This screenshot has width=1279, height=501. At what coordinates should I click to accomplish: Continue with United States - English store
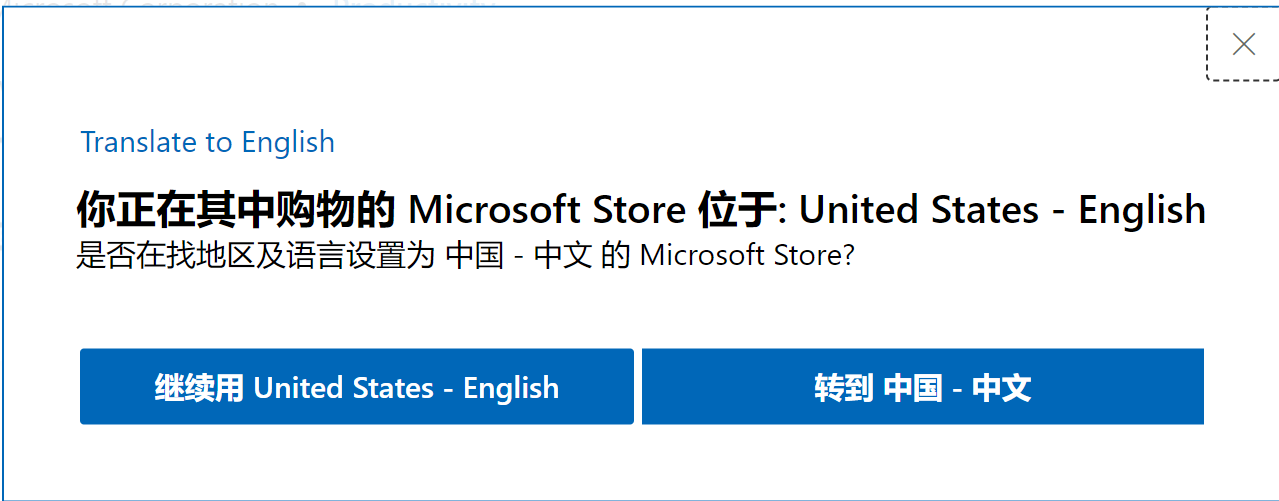(357, 387)
